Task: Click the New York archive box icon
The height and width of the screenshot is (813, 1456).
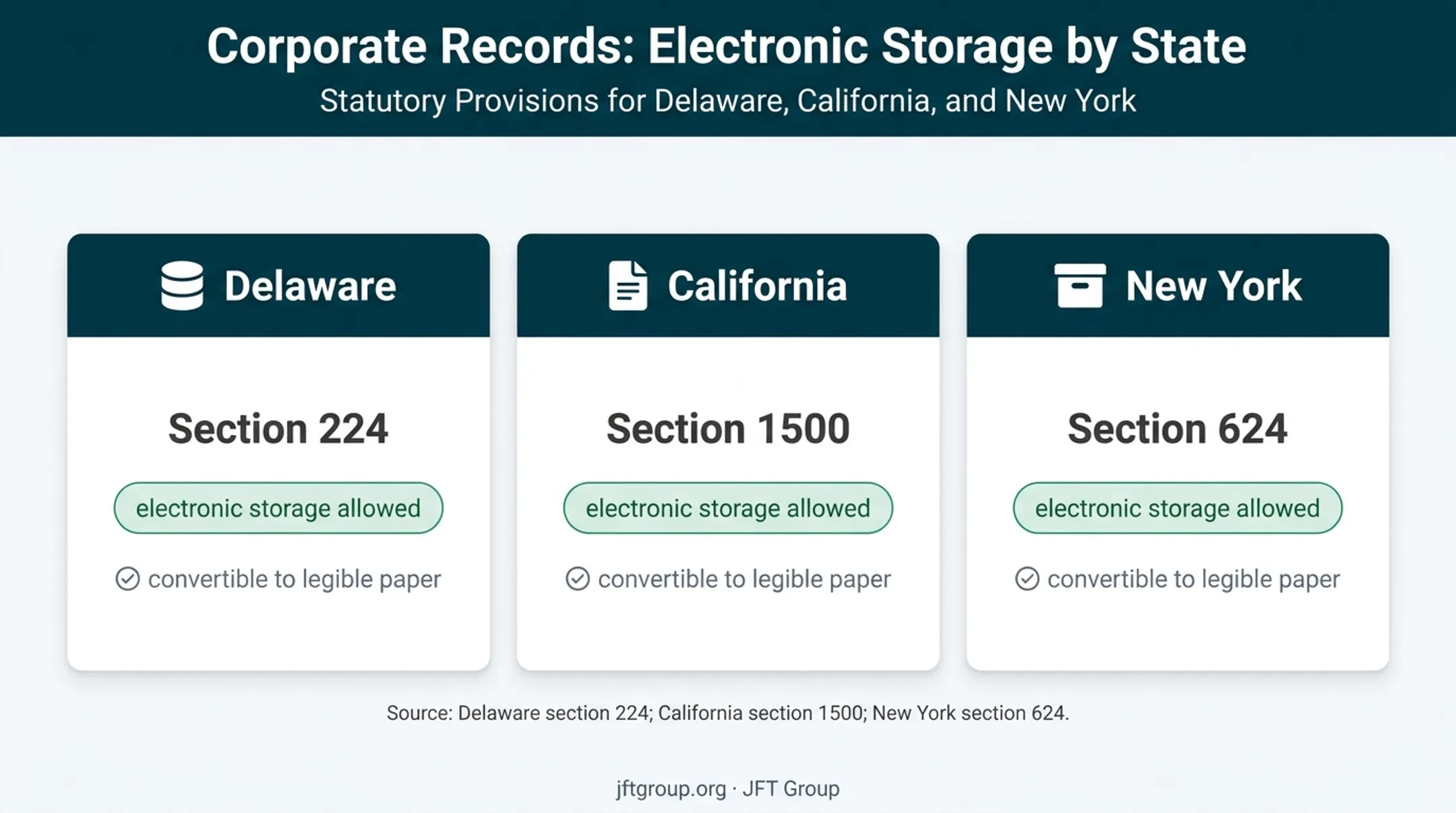Action: tap(1080, 286)
